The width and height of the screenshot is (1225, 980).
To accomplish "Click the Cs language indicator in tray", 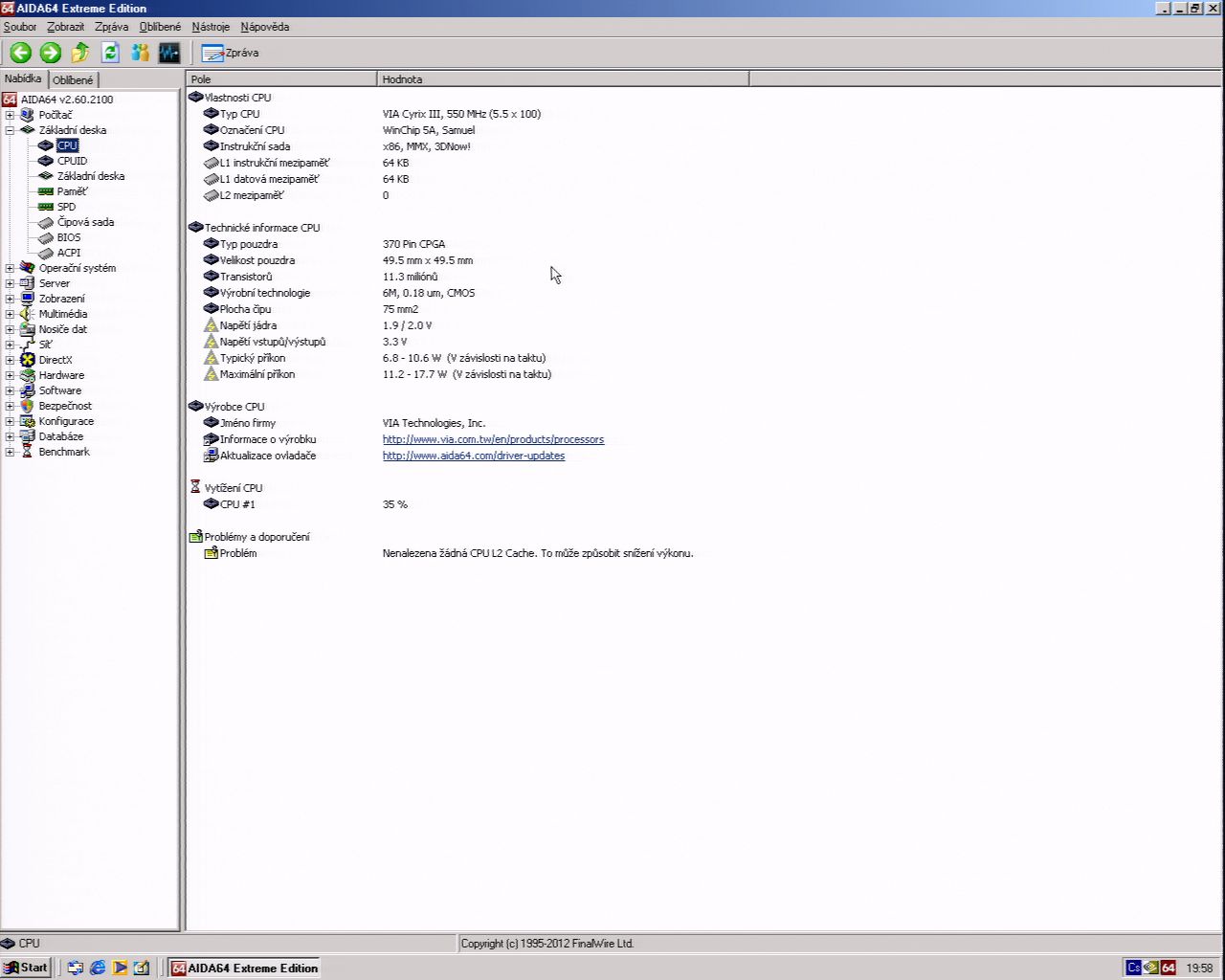I will [x=1133, y=968].
